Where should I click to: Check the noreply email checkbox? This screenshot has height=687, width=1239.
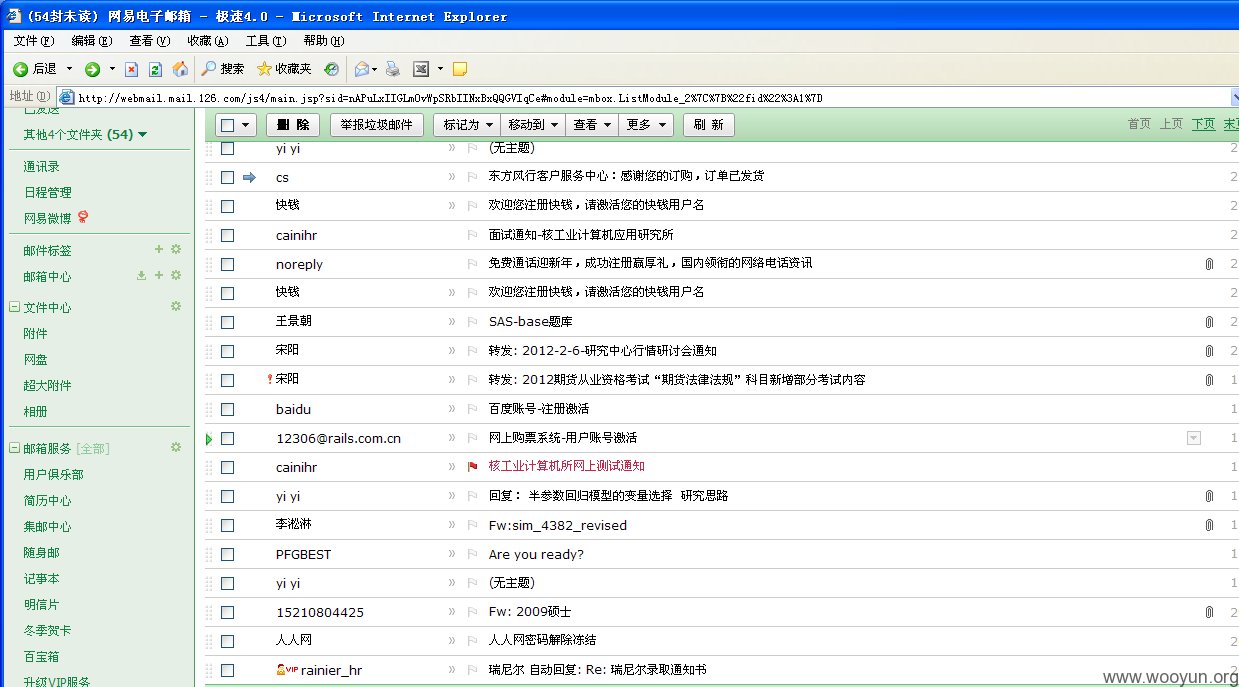point(227,264)
